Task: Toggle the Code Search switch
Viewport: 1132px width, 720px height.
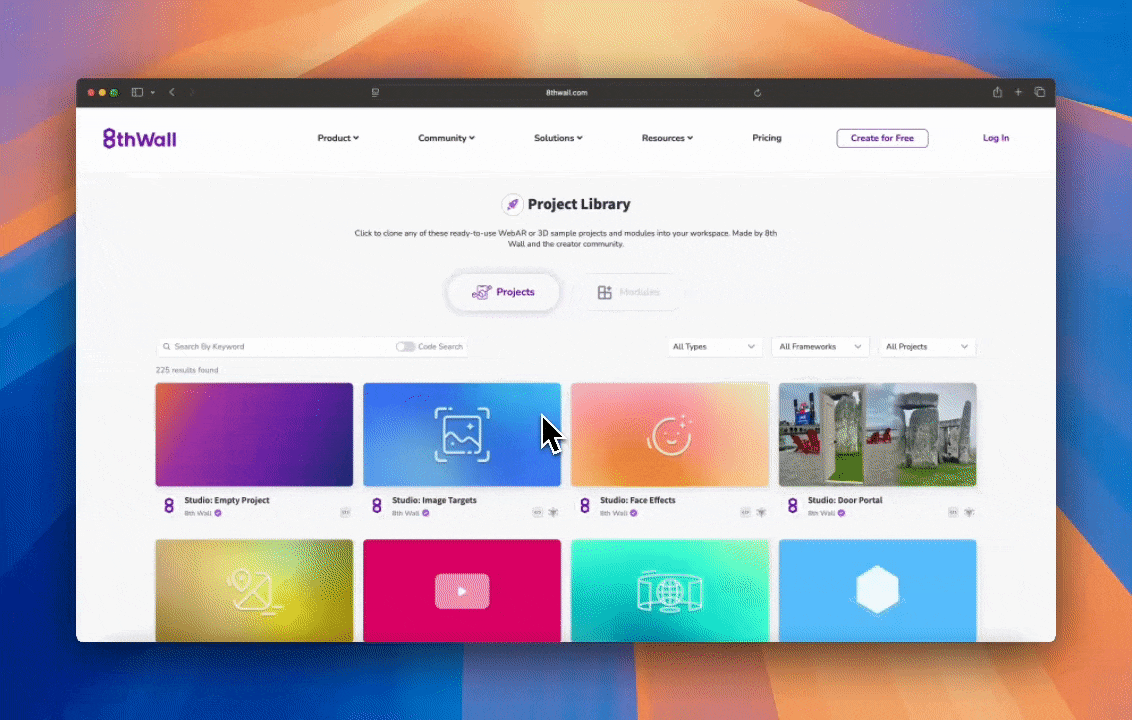Action: [405, 347]
